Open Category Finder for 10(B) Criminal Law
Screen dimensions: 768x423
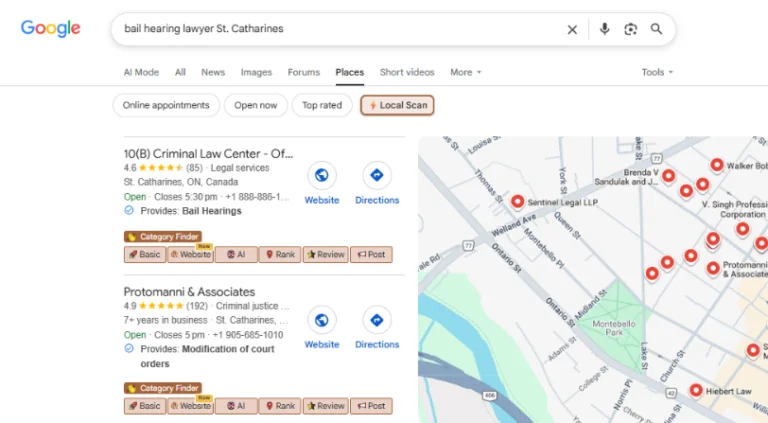163,237
